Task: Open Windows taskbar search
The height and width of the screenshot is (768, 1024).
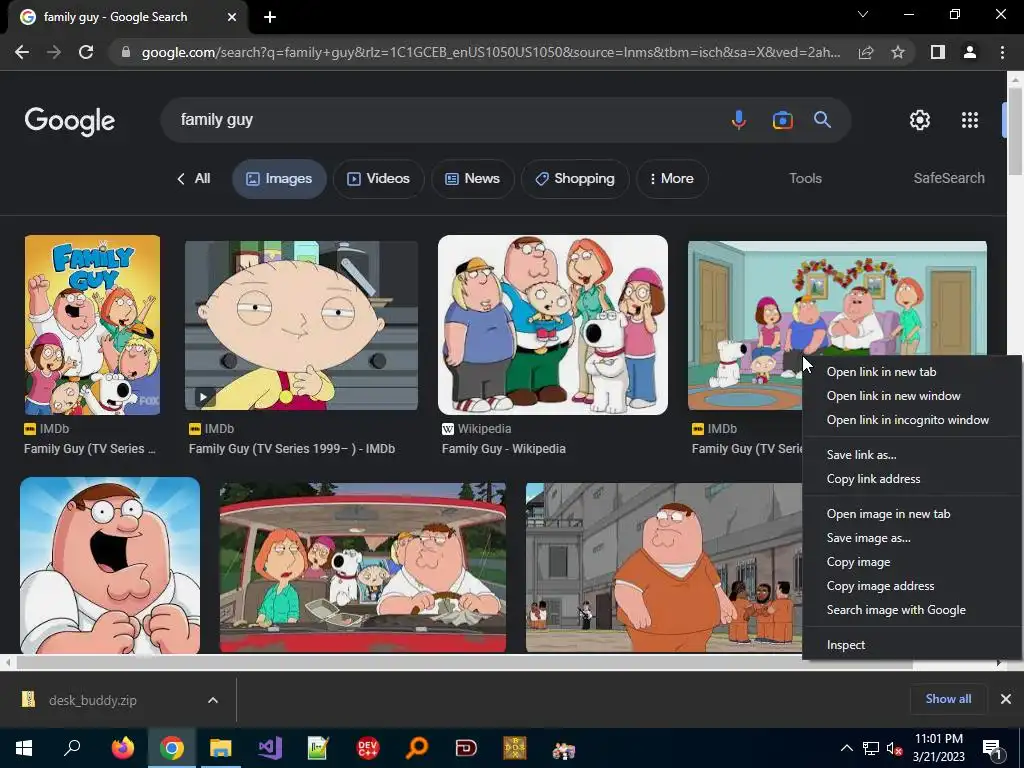Action: tap(72, 748)
